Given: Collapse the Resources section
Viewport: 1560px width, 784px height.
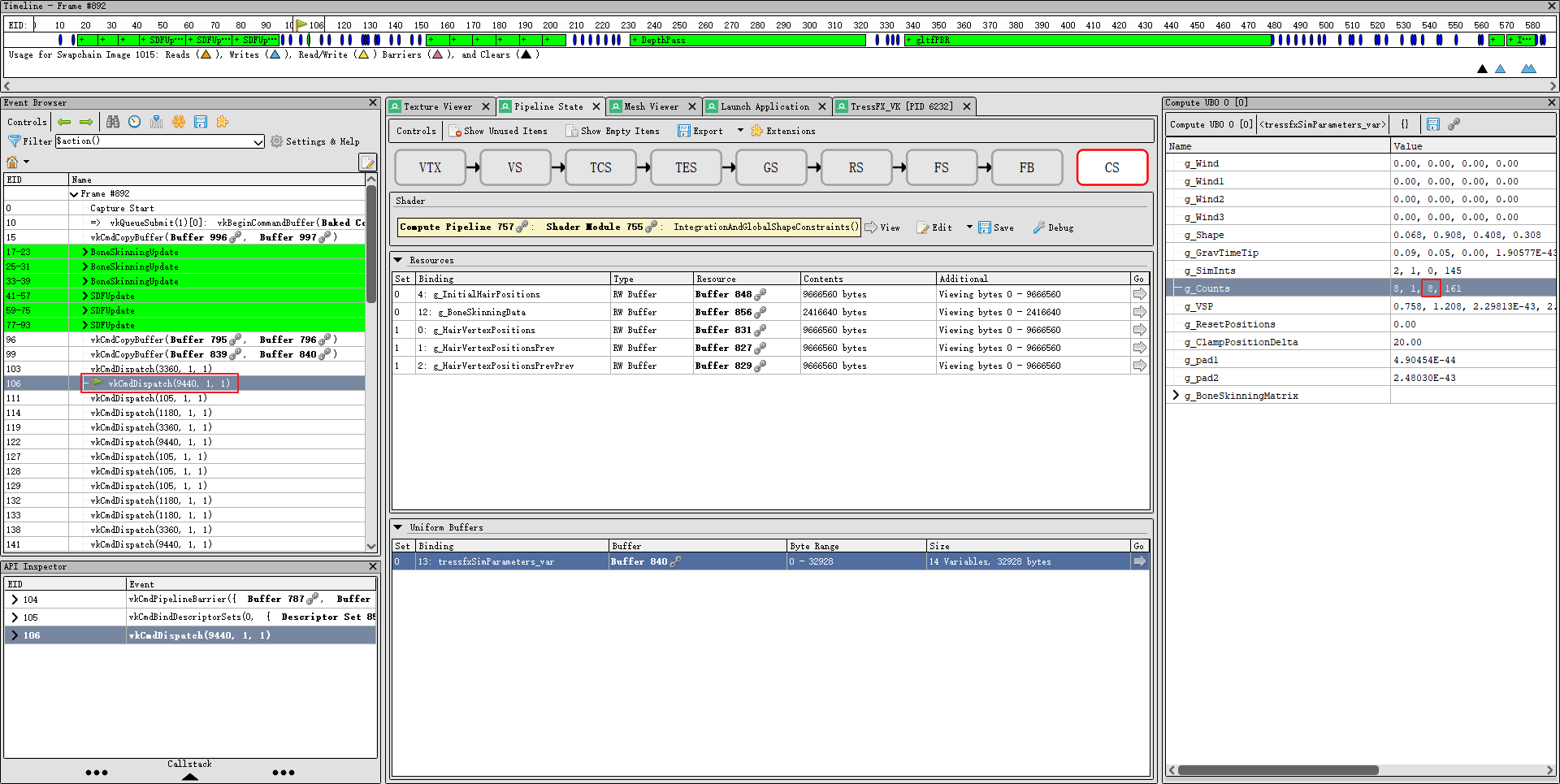Looking at the screenshot, I should pos(398,260).
